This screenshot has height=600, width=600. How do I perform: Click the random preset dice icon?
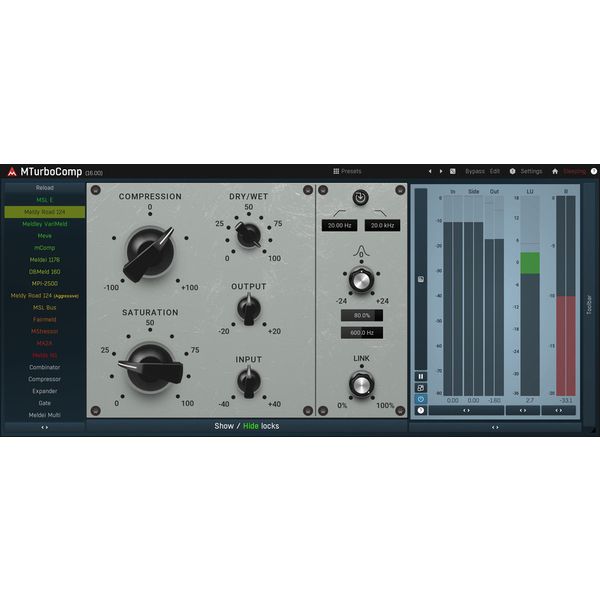[453, 171]
